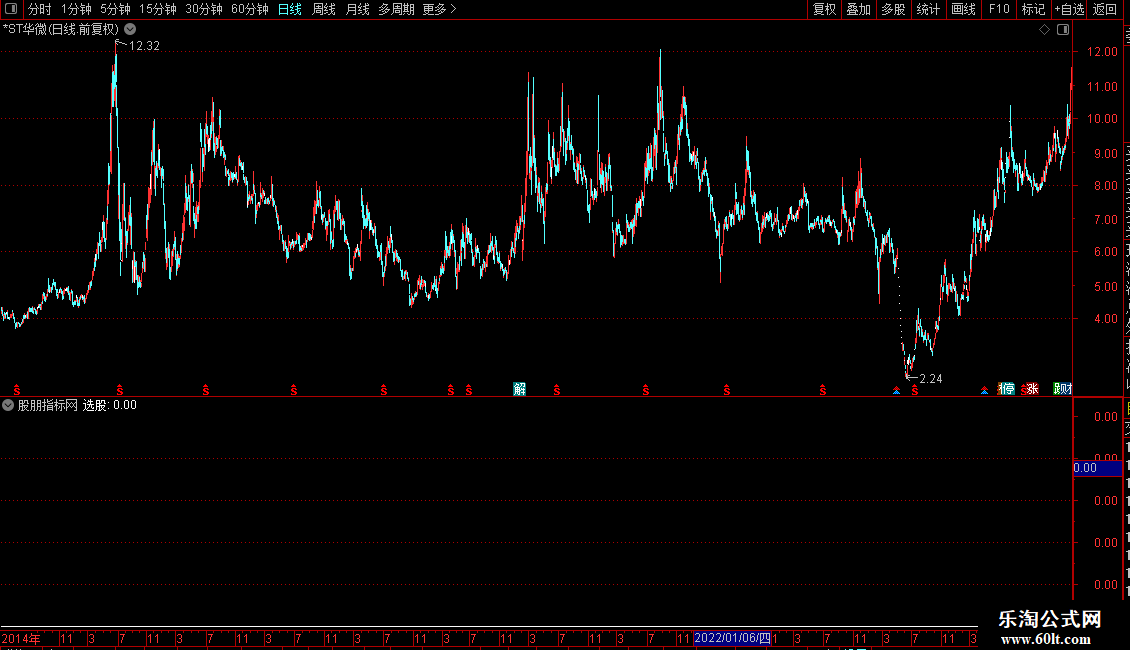The width and height of the screenshot is (1130, 650).
Task: Open the 多股 multi-stock view
Action: click(894, 9)
